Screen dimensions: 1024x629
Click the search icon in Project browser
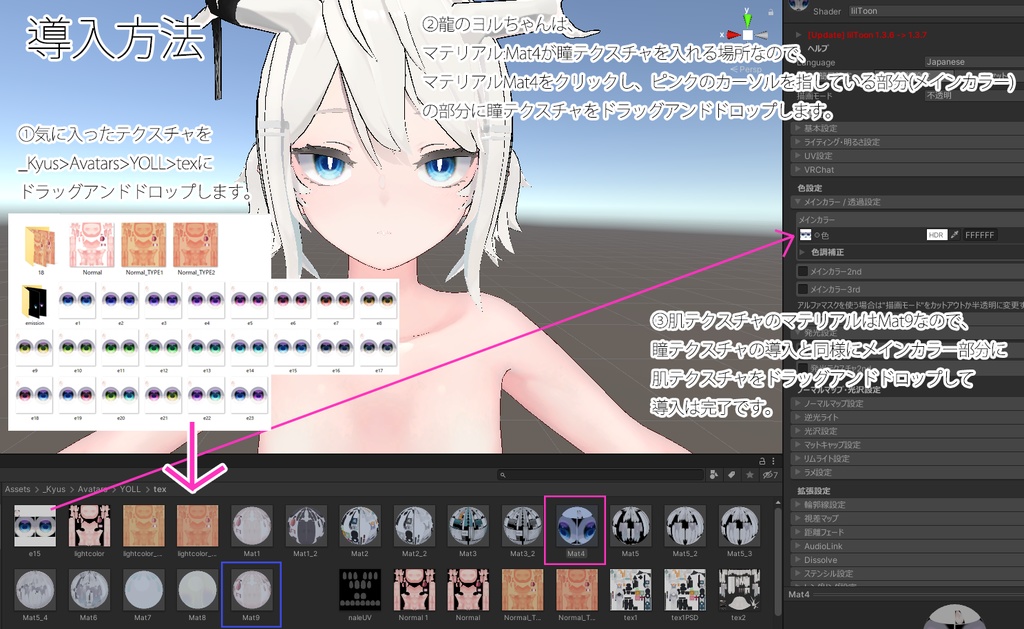click(503, 472)
